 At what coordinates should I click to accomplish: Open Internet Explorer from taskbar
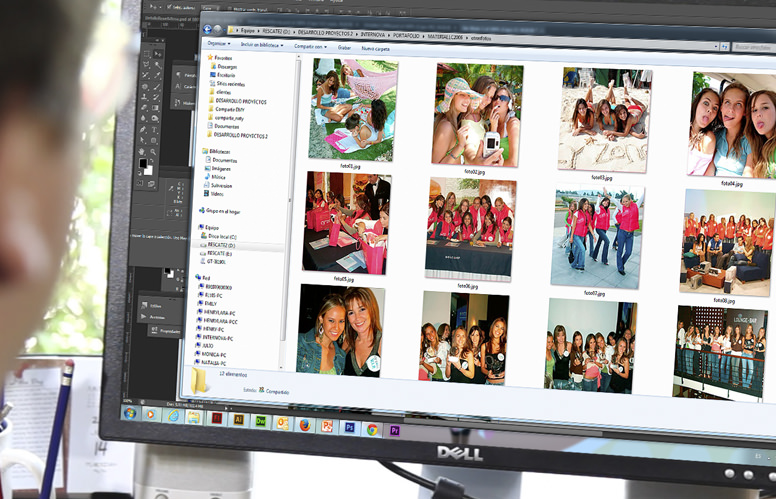tap(173, 416)
